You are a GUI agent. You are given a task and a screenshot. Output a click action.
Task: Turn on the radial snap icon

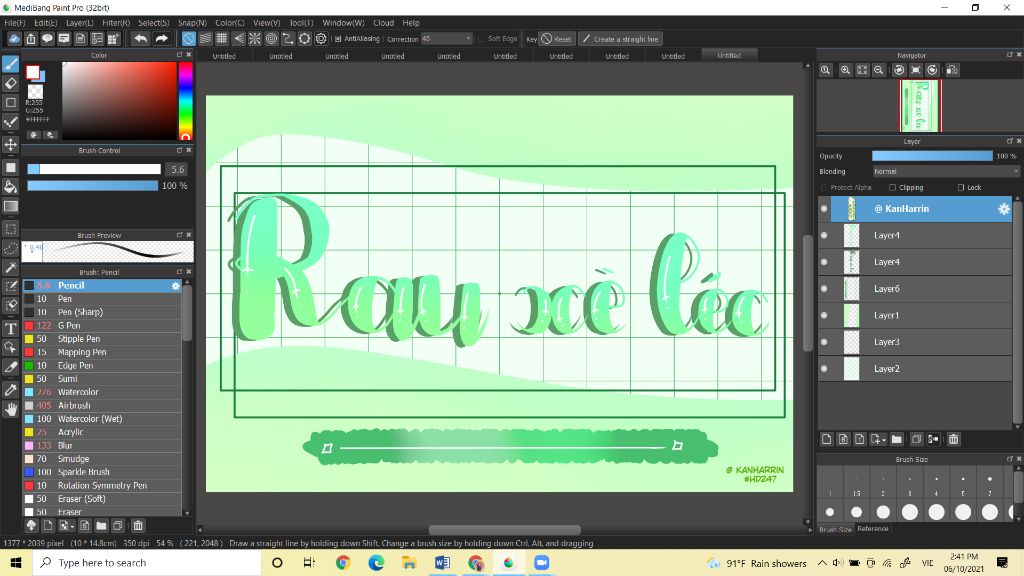pos(255,39)
